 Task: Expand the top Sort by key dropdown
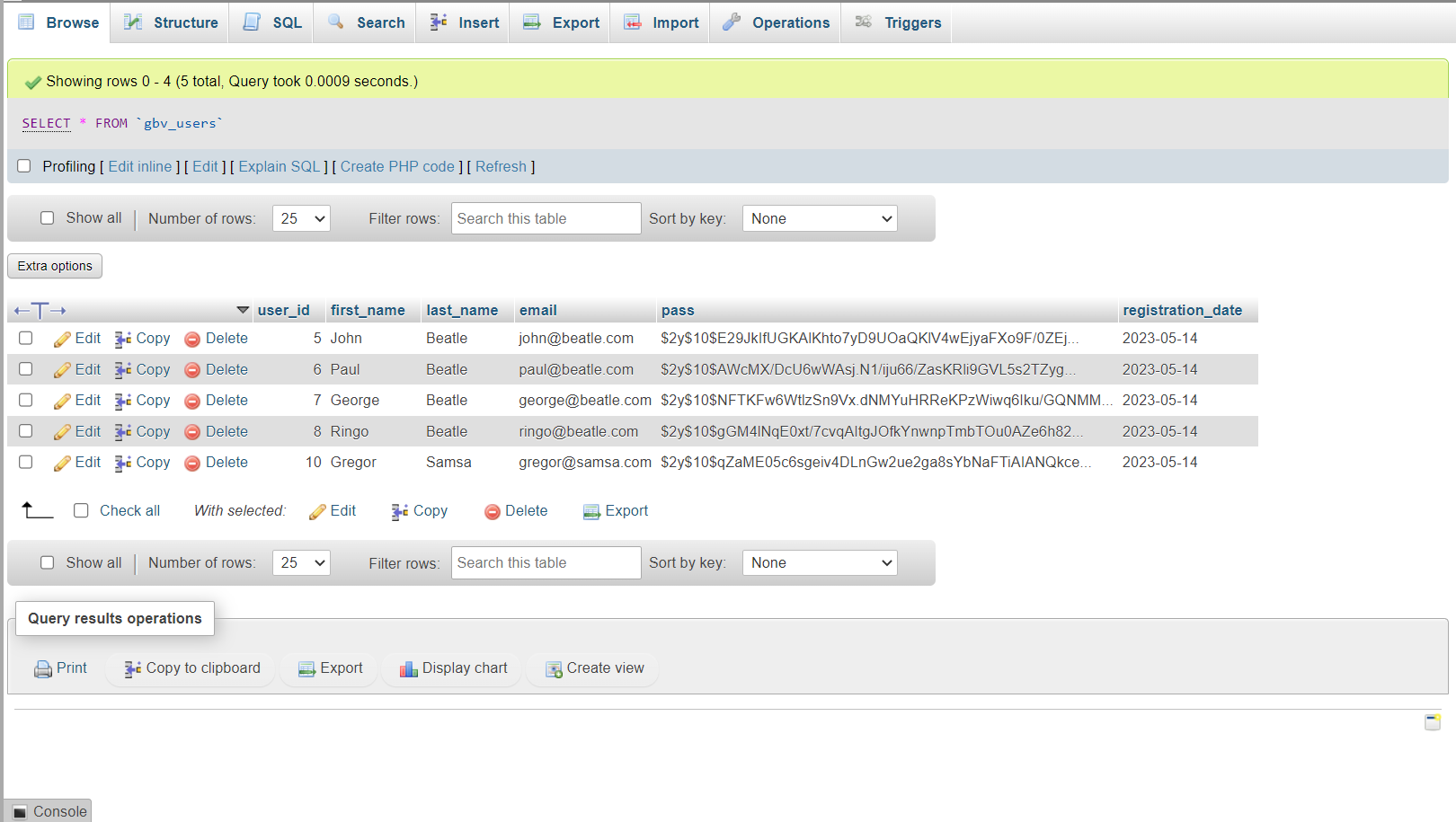(x=820, y=218)
